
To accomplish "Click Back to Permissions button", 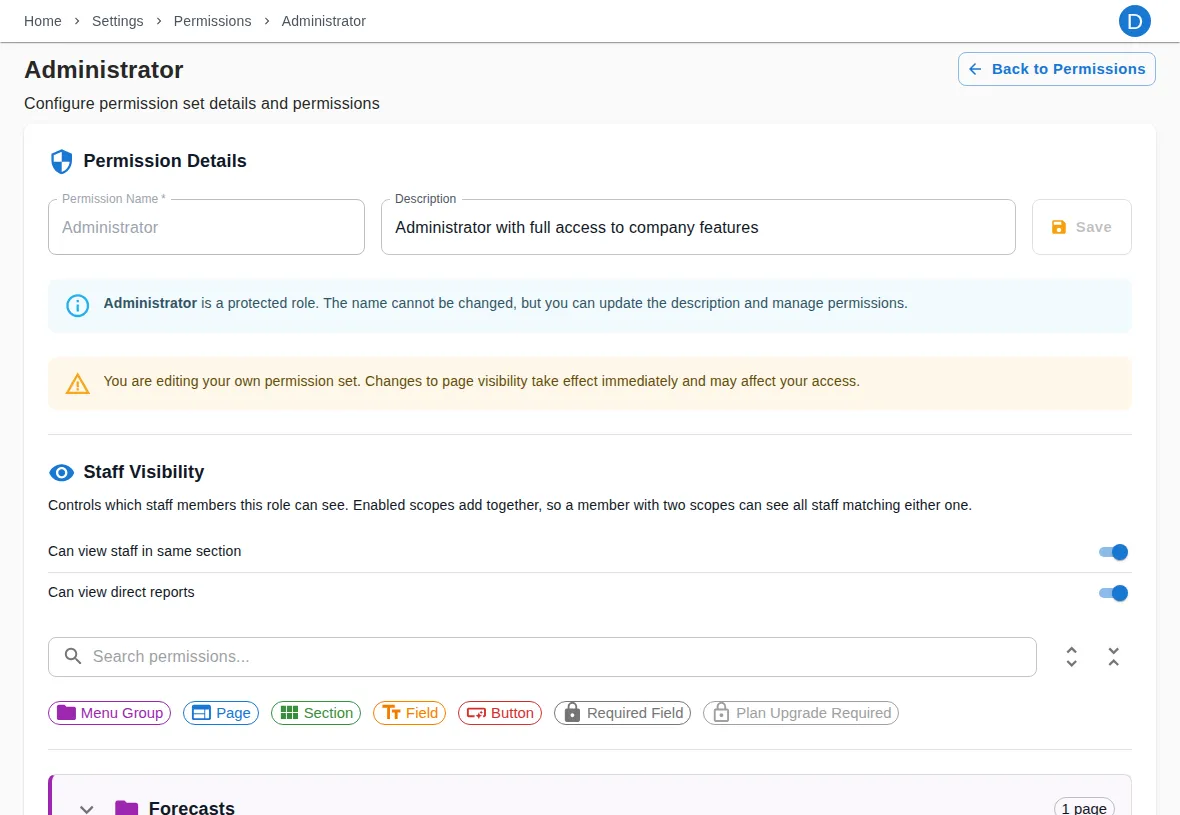I will click(1057, 69).
